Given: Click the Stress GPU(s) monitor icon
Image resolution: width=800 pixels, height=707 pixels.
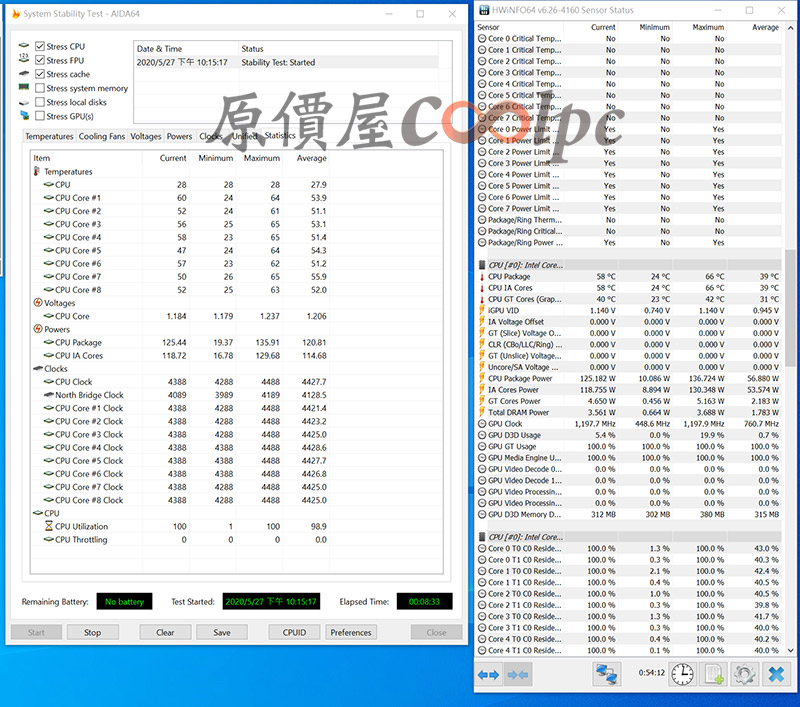Looking at the screenshot, I should 24,116.
